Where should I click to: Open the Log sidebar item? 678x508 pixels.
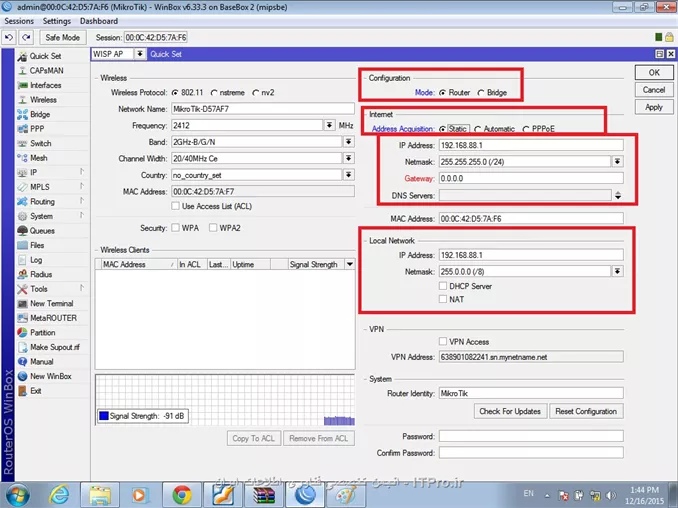[x=36, y=260]
